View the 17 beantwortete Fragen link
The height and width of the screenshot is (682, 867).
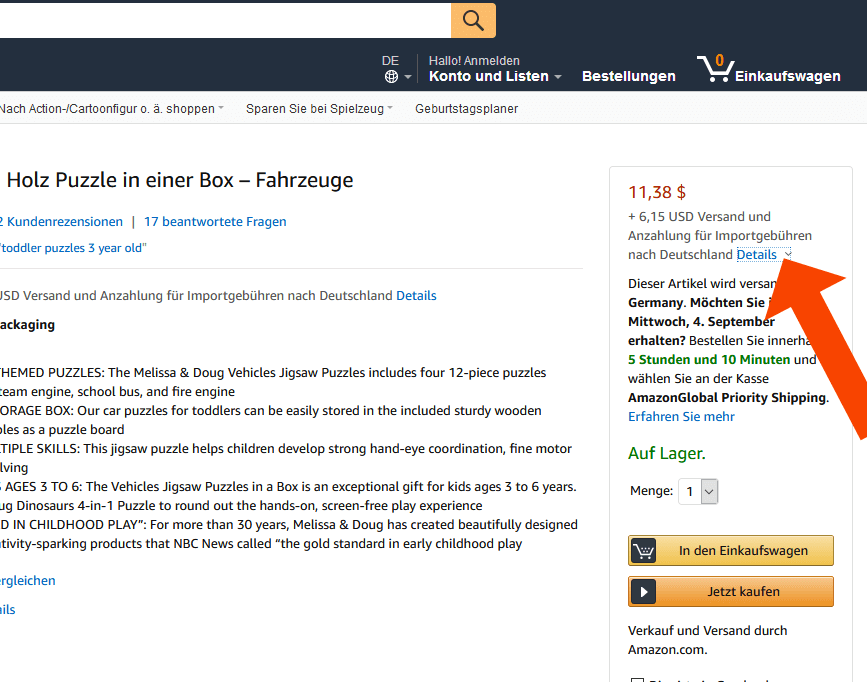(215, 222)
